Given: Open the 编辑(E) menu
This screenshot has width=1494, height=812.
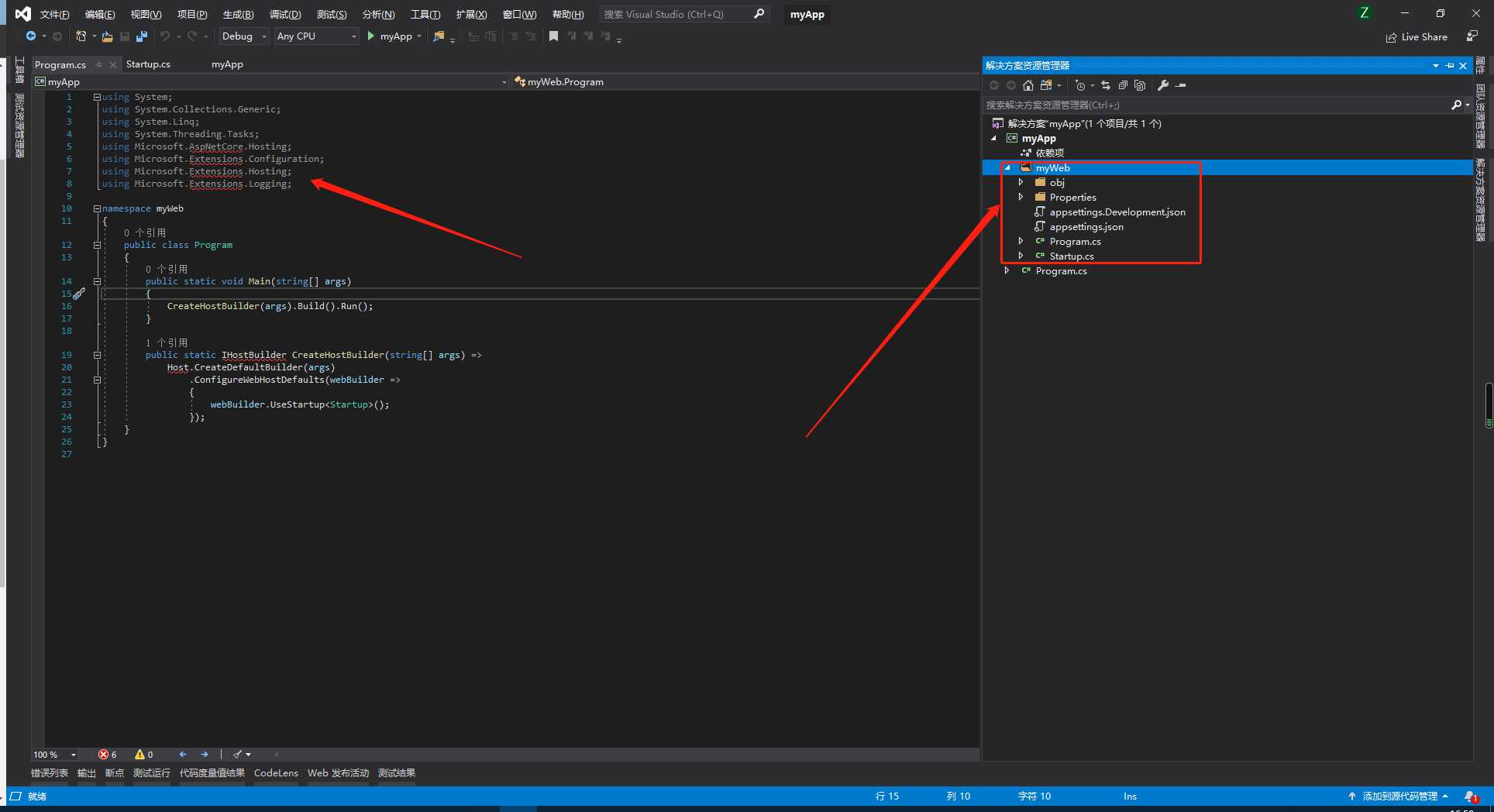Looking at the screenshot, I should pyautogui.click(x=100, y=14).
